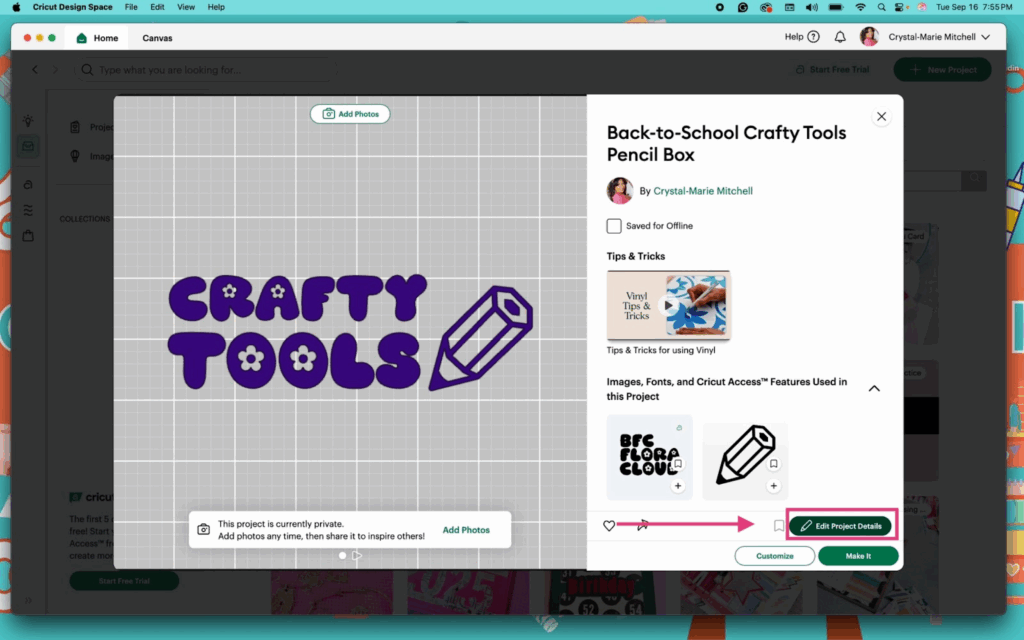Click the search field placeholder text

(x=170, y=69)
